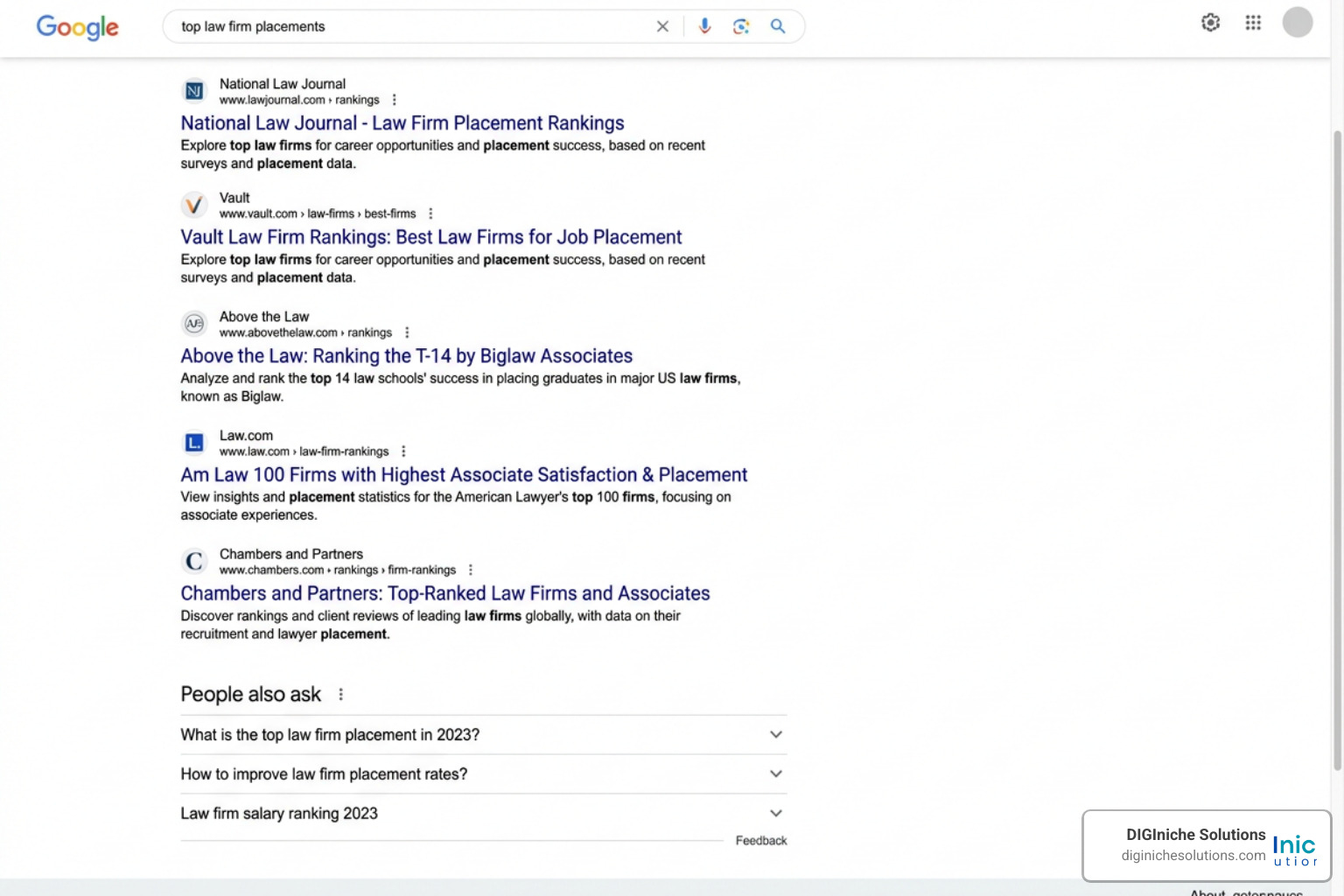The image size is (1344, 896).
Task: Submit search with magnifier icon
Action: [x=778, y=26]
